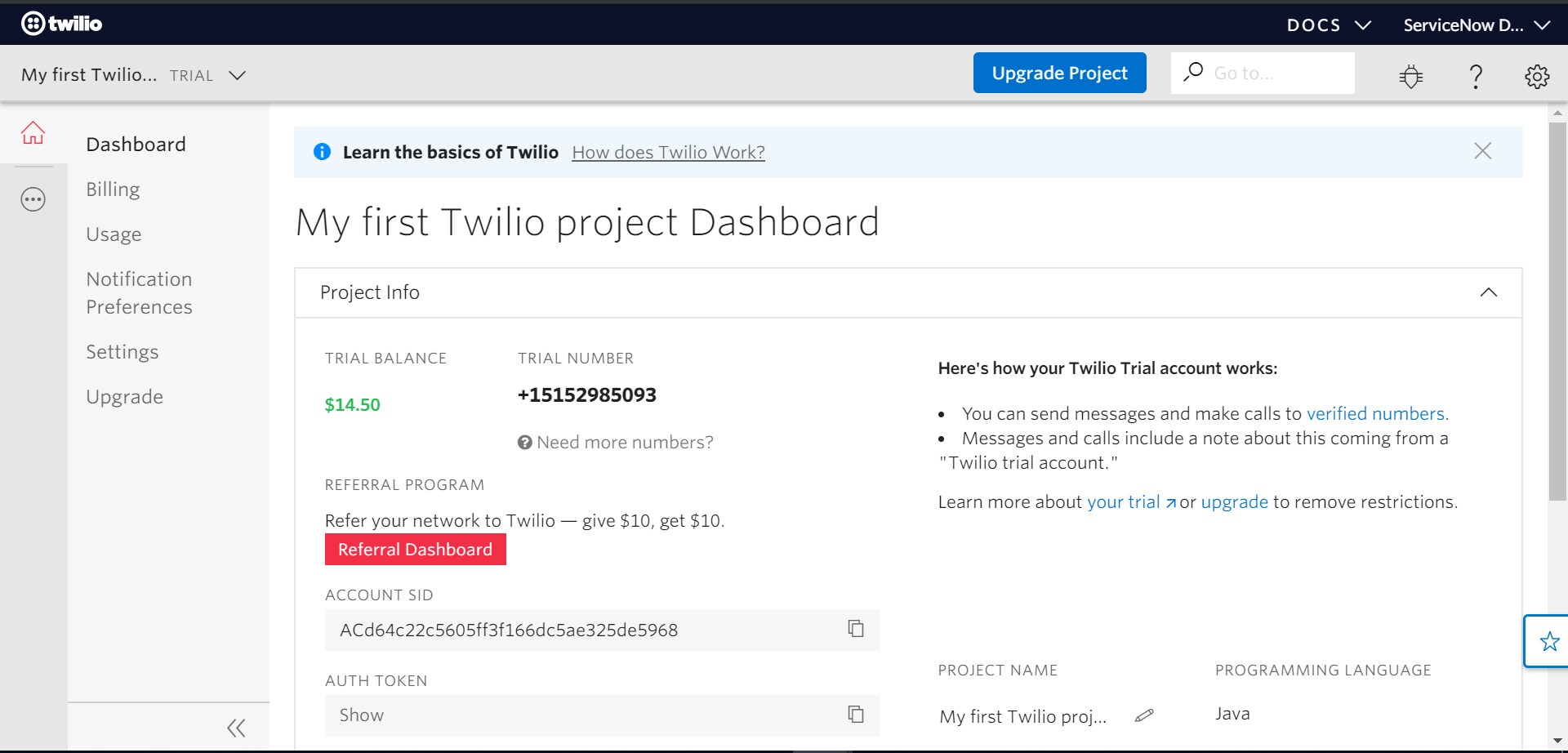Click the scrollbar up arrow

(x=1557, y=113)
